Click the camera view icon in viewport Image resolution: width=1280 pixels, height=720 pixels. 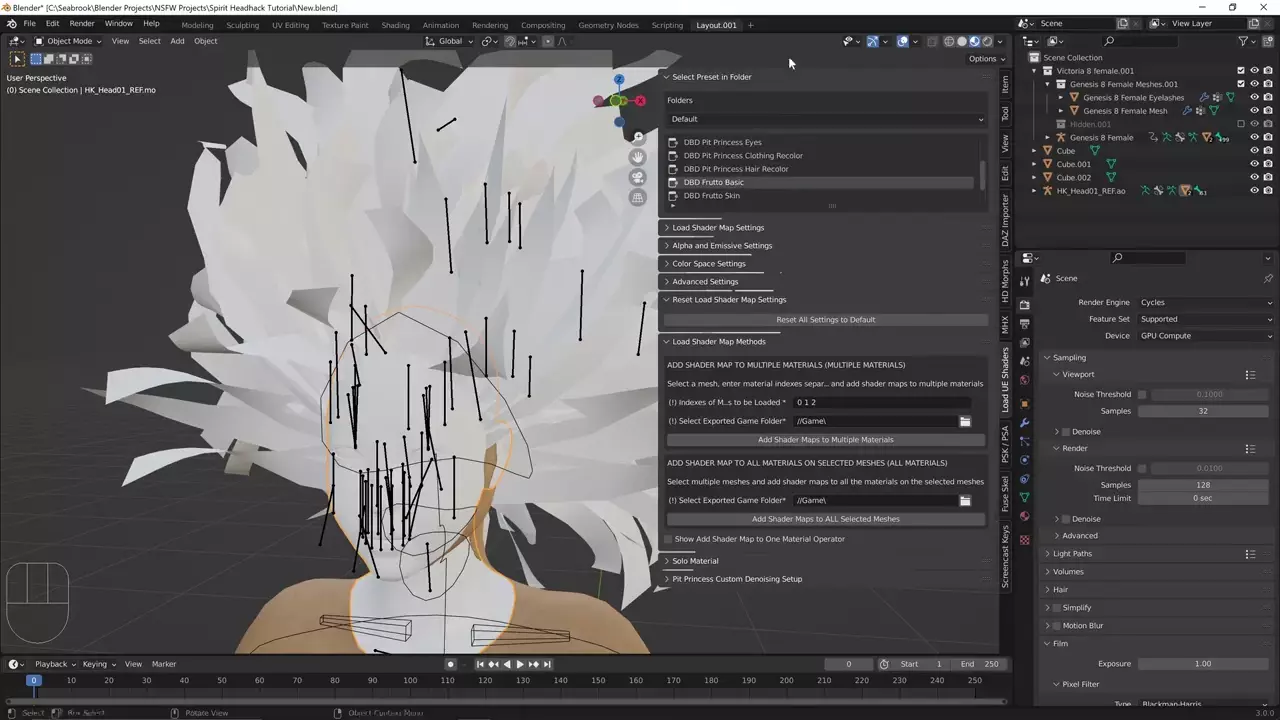click(638, 177)
